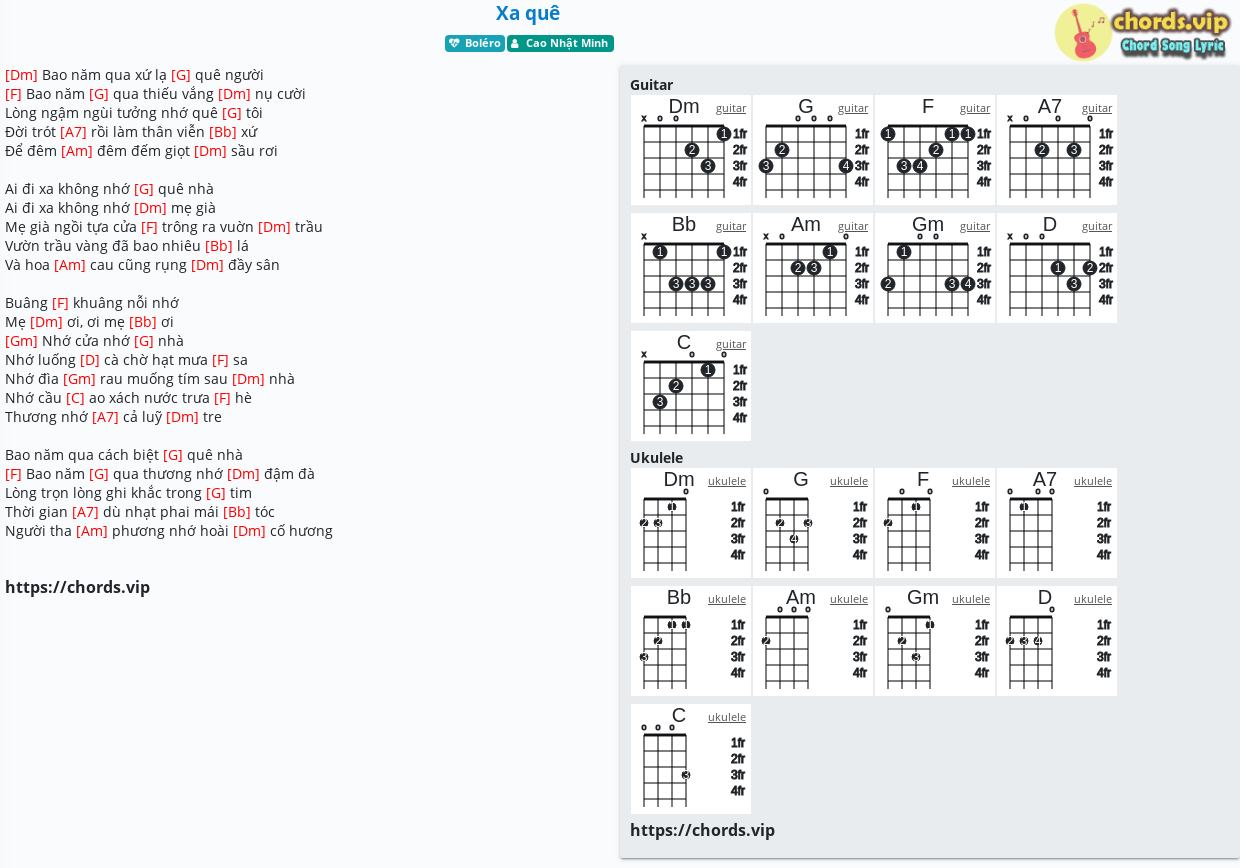Click the ukulele Bb chord diagram
The width and height of the screenshot is (1240, 868).
[691, 641]
